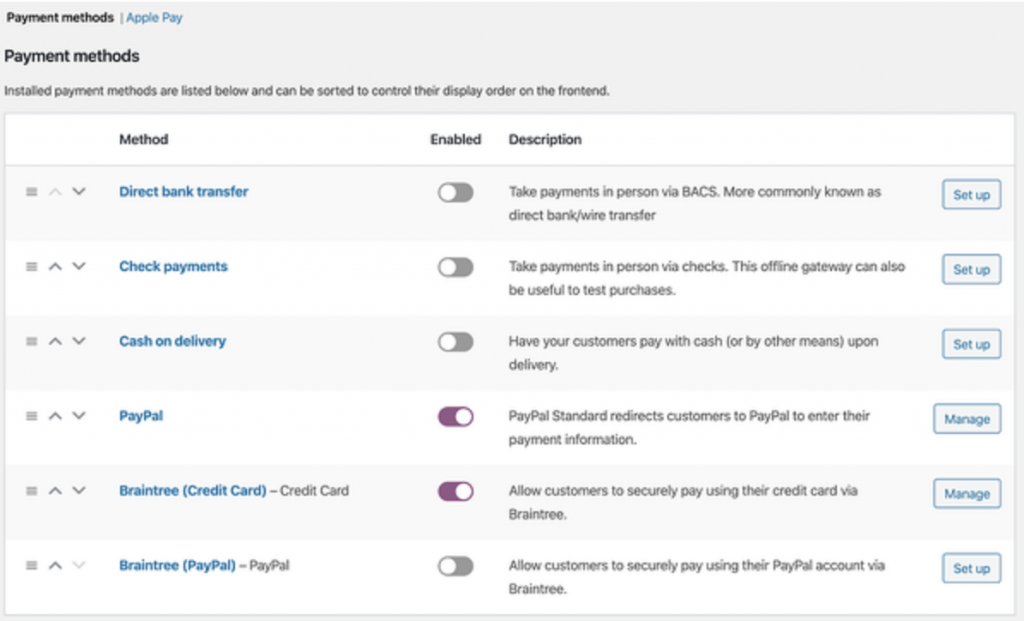Click the Take payments via BACS description
This screenshot has width=1024, height=621.
[x=695, y=204]
